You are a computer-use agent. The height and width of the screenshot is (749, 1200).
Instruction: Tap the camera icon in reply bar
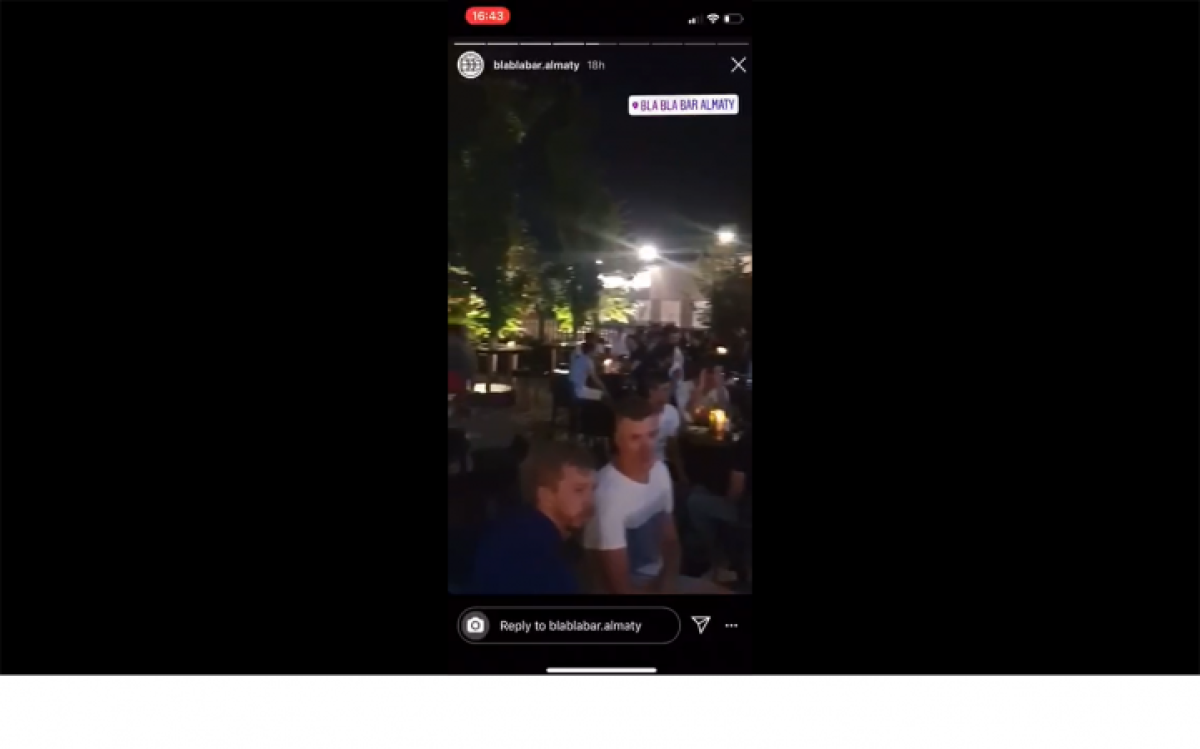pyautogui.click(x=476, y=625)
